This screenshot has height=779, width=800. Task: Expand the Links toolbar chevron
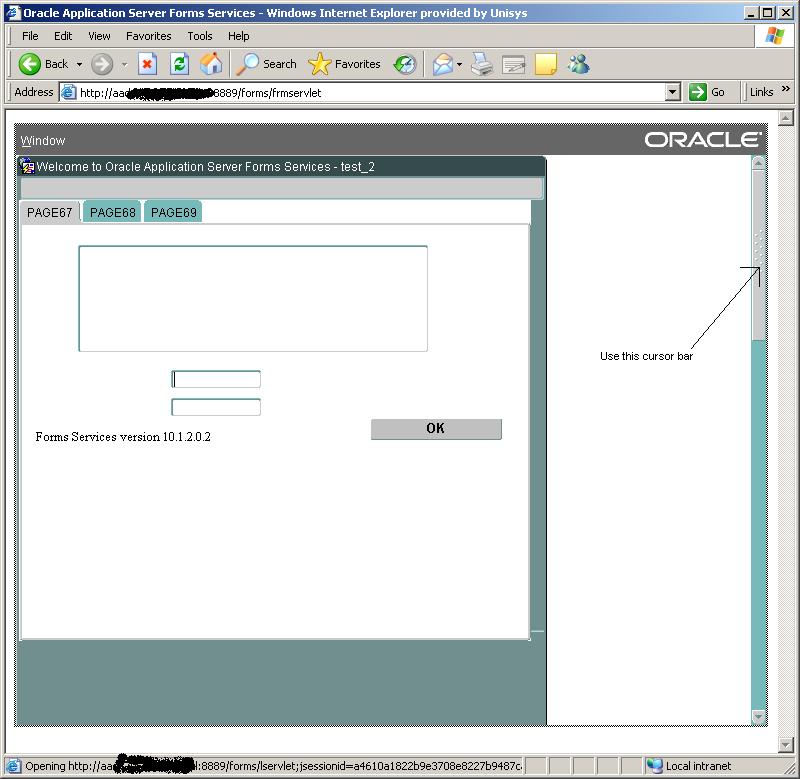786,89
